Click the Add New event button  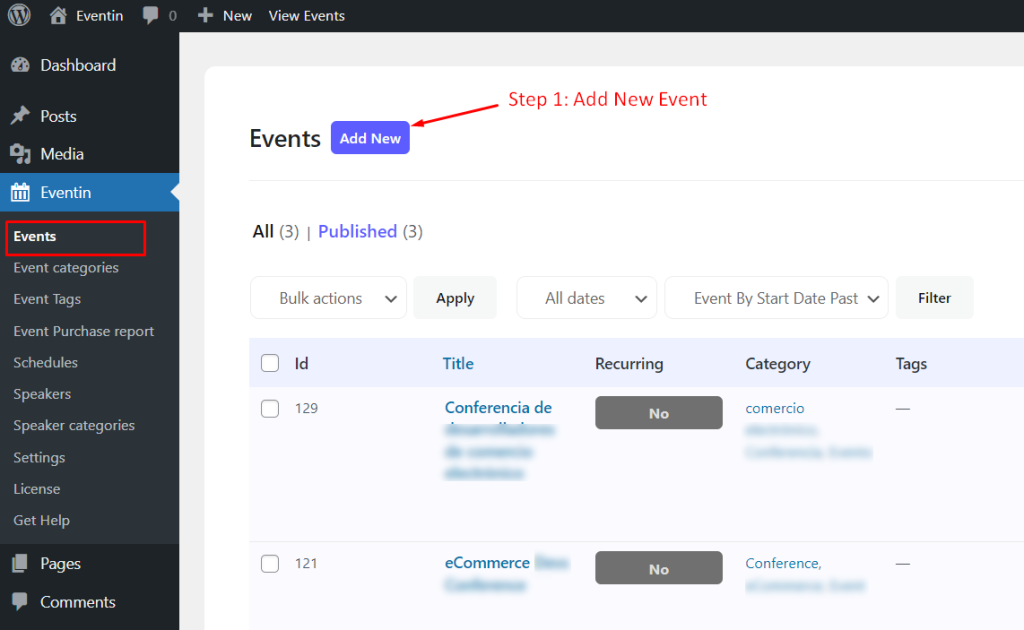pyautogui.click(x=370, y=138)
